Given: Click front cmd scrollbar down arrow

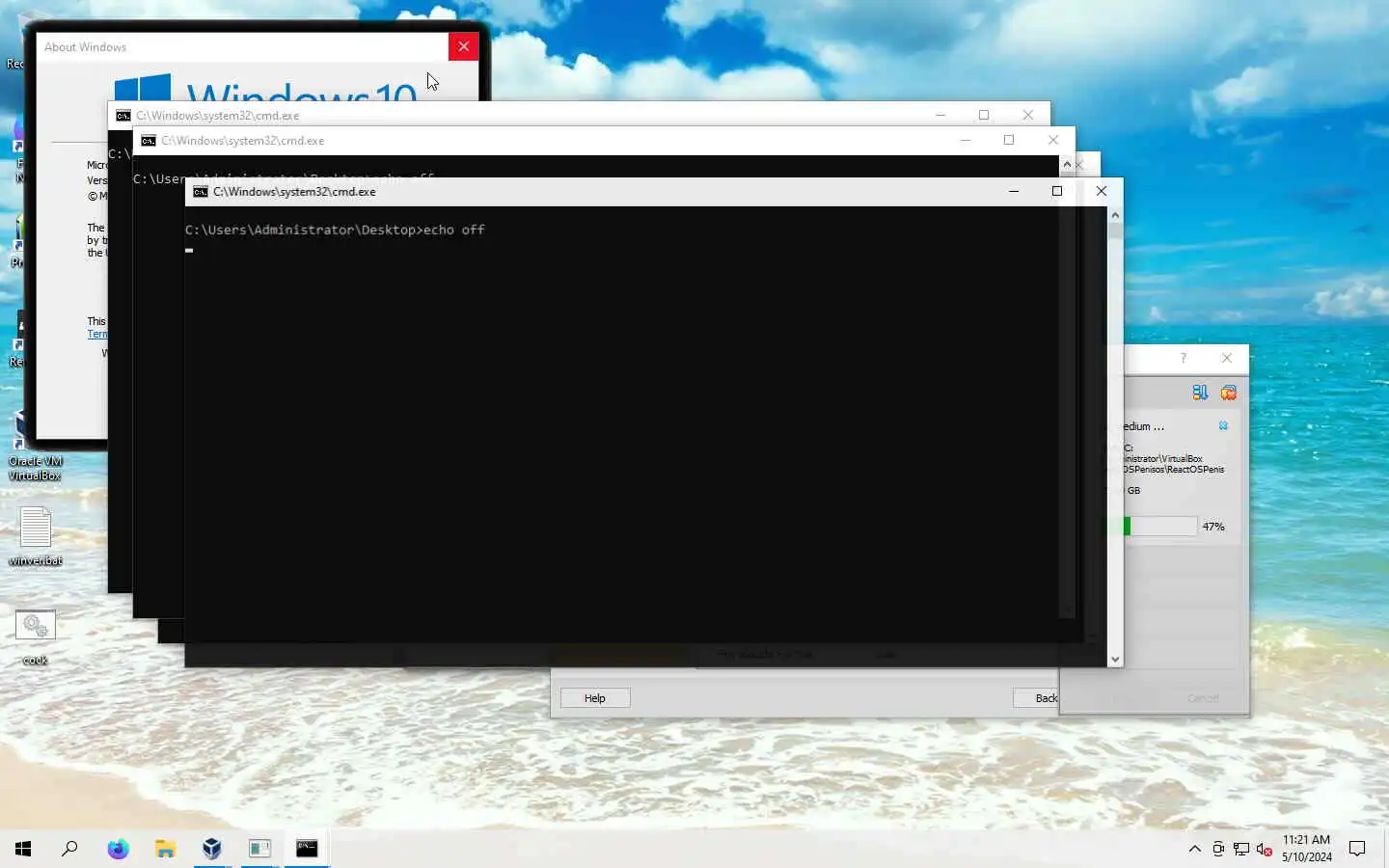Looking at the screenshot, I should click(1115, 660).
